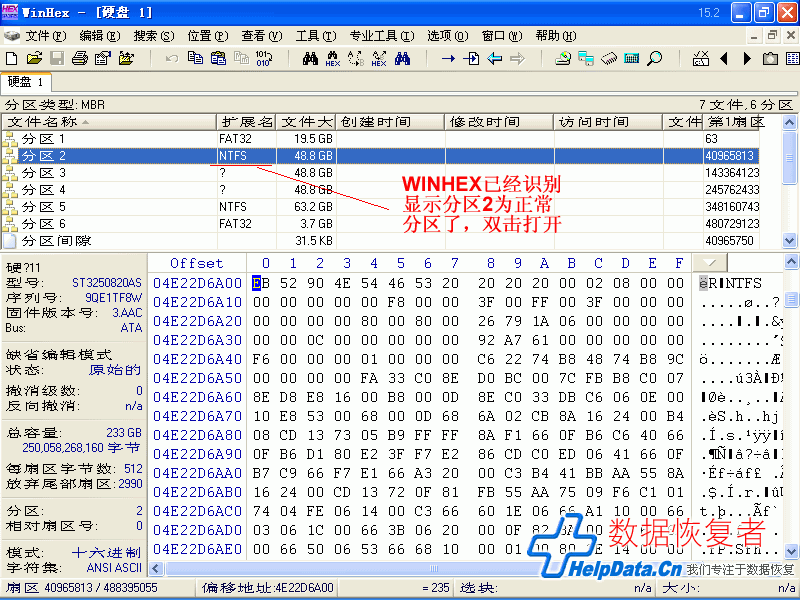The width and height of the screenshot is (800, 600).
Task: Open the 查看(V) menu
Action: [262, 36]
